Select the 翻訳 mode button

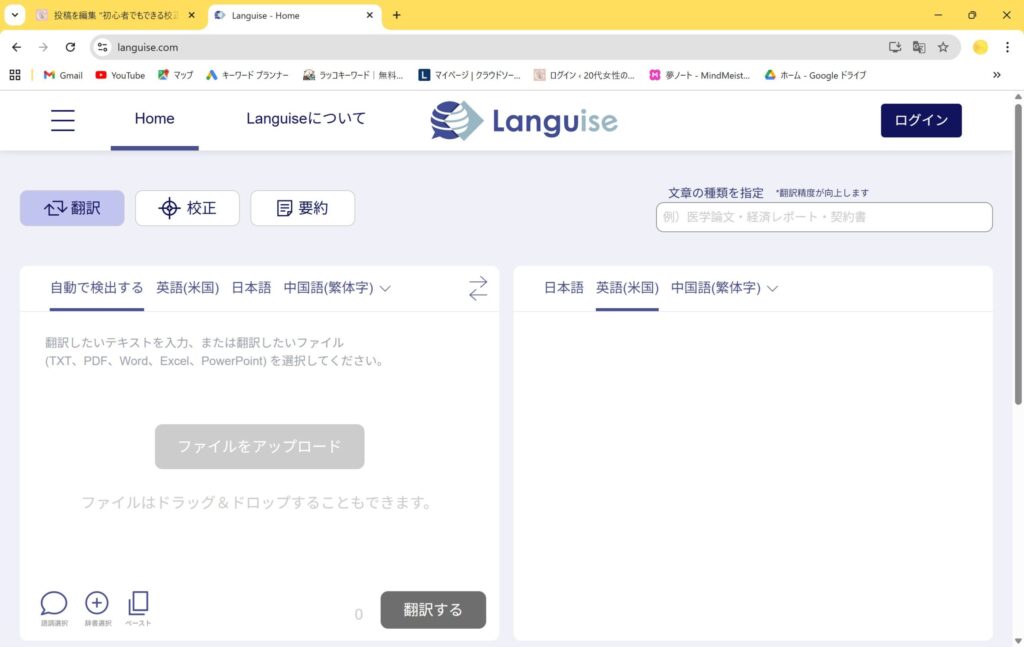pos(72,208)
